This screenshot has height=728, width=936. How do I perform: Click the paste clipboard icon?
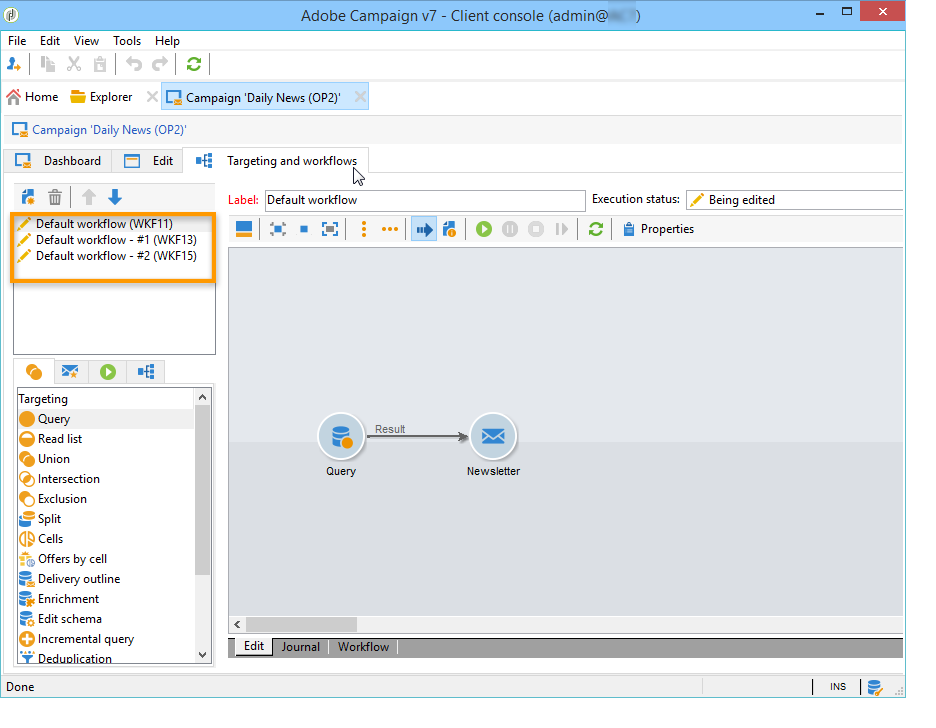(x=100, y=64)
